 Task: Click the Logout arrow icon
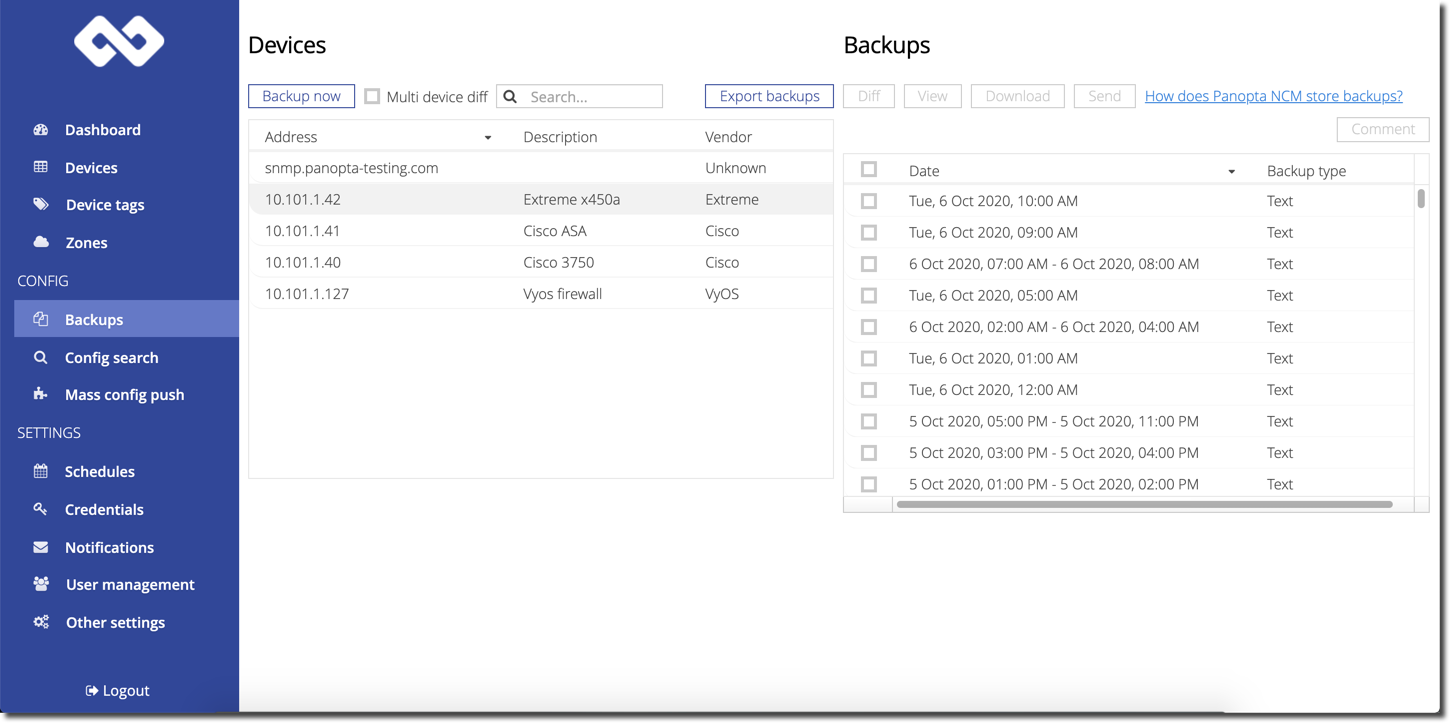[92, 691]
